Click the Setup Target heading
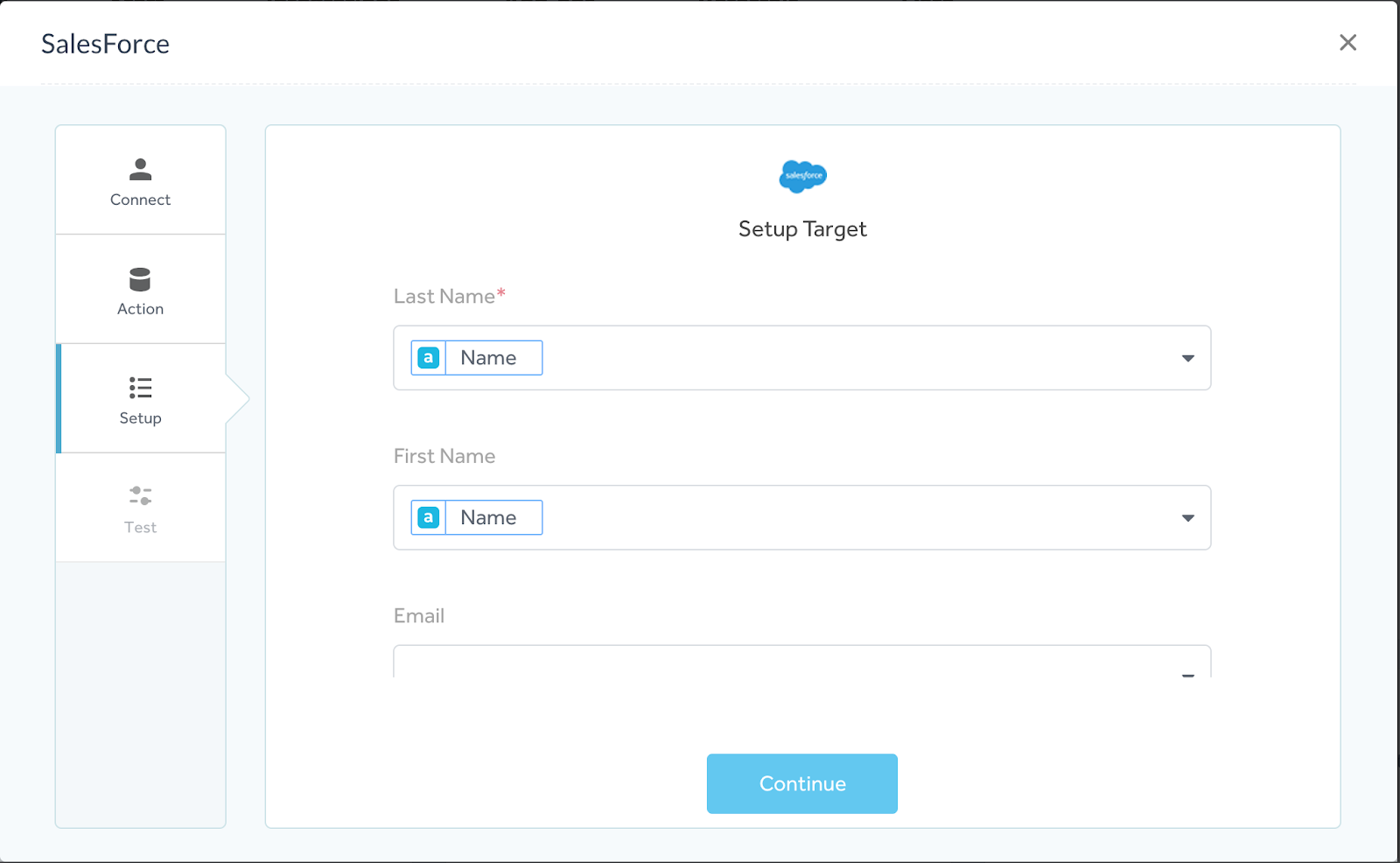1400x863 pixels. [802, 229]
